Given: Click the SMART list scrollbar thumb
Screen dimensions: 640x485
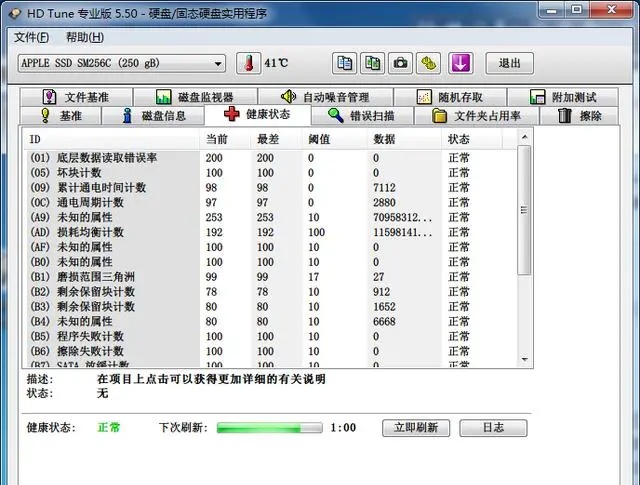Looking at the screenshot, I should (x=524, y=210).
